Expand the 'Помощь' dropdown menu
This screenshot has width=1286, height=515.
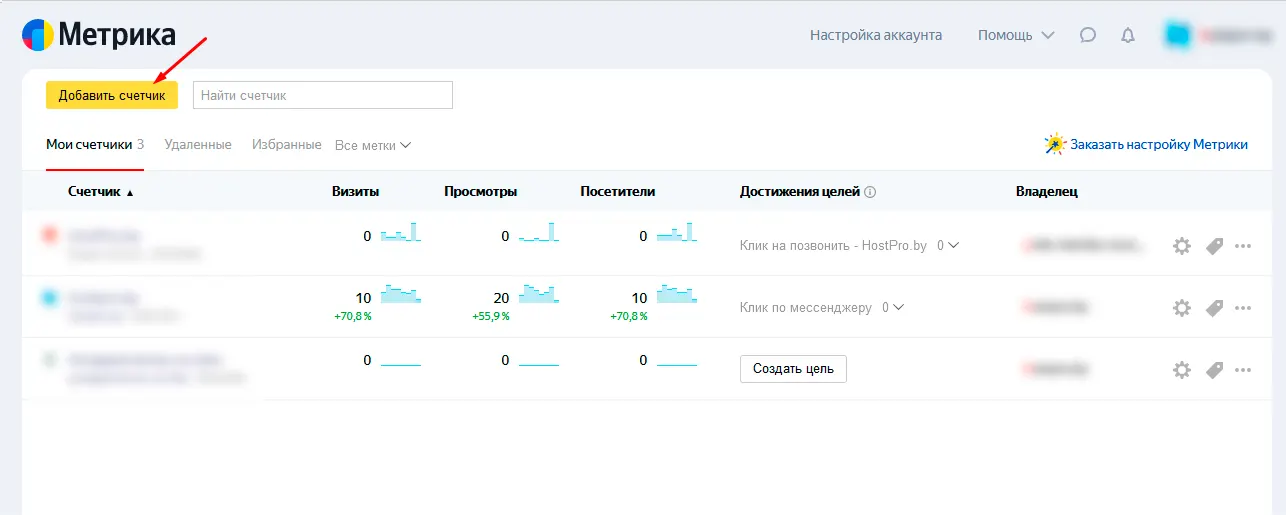(1016, 35)
